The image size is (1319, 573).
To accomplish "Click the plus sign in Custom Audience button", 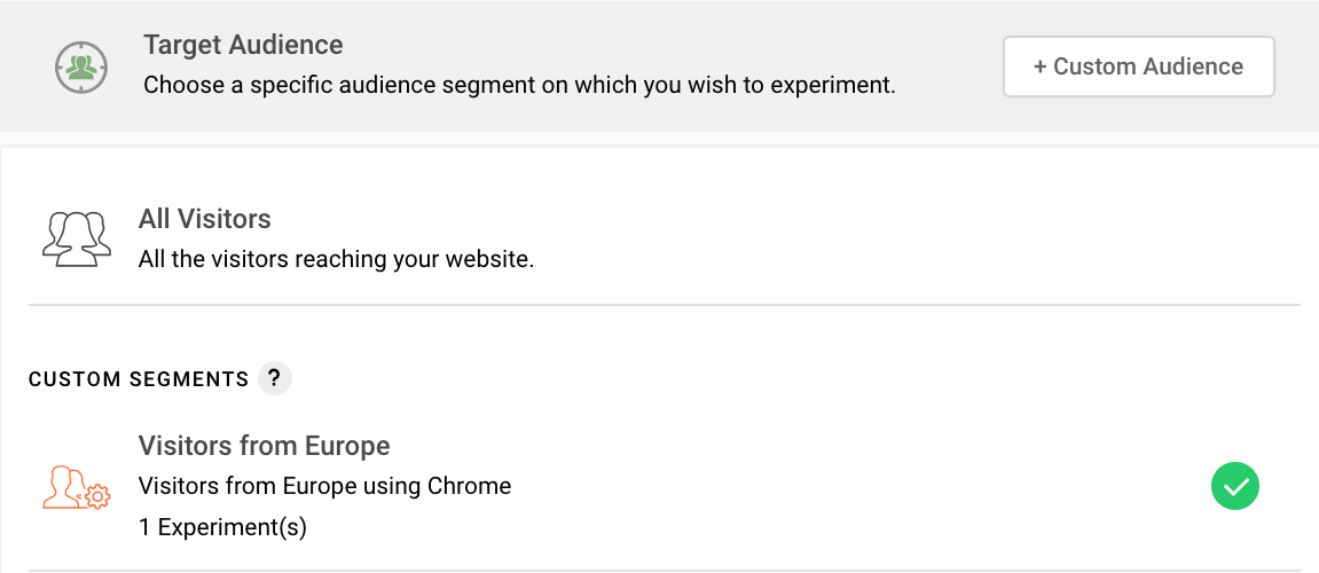I will click(1040, 67).
